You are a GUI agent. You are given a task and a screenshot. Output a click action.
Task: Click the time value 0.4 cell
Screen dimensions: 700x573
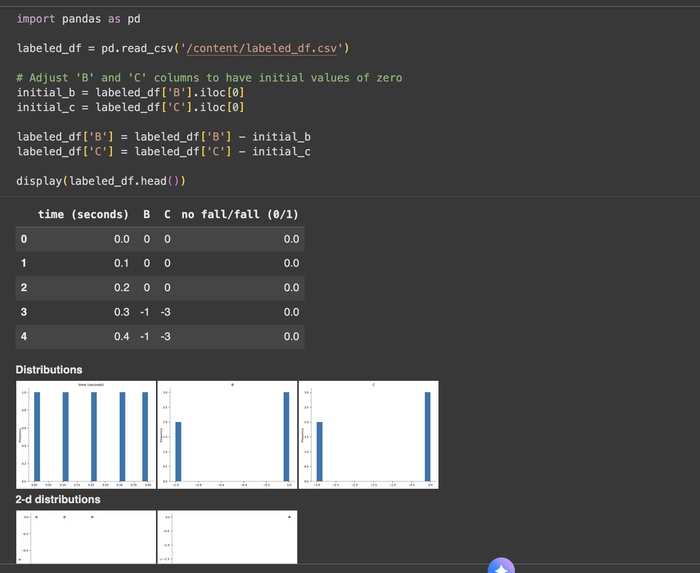click(x=121, y=336)
